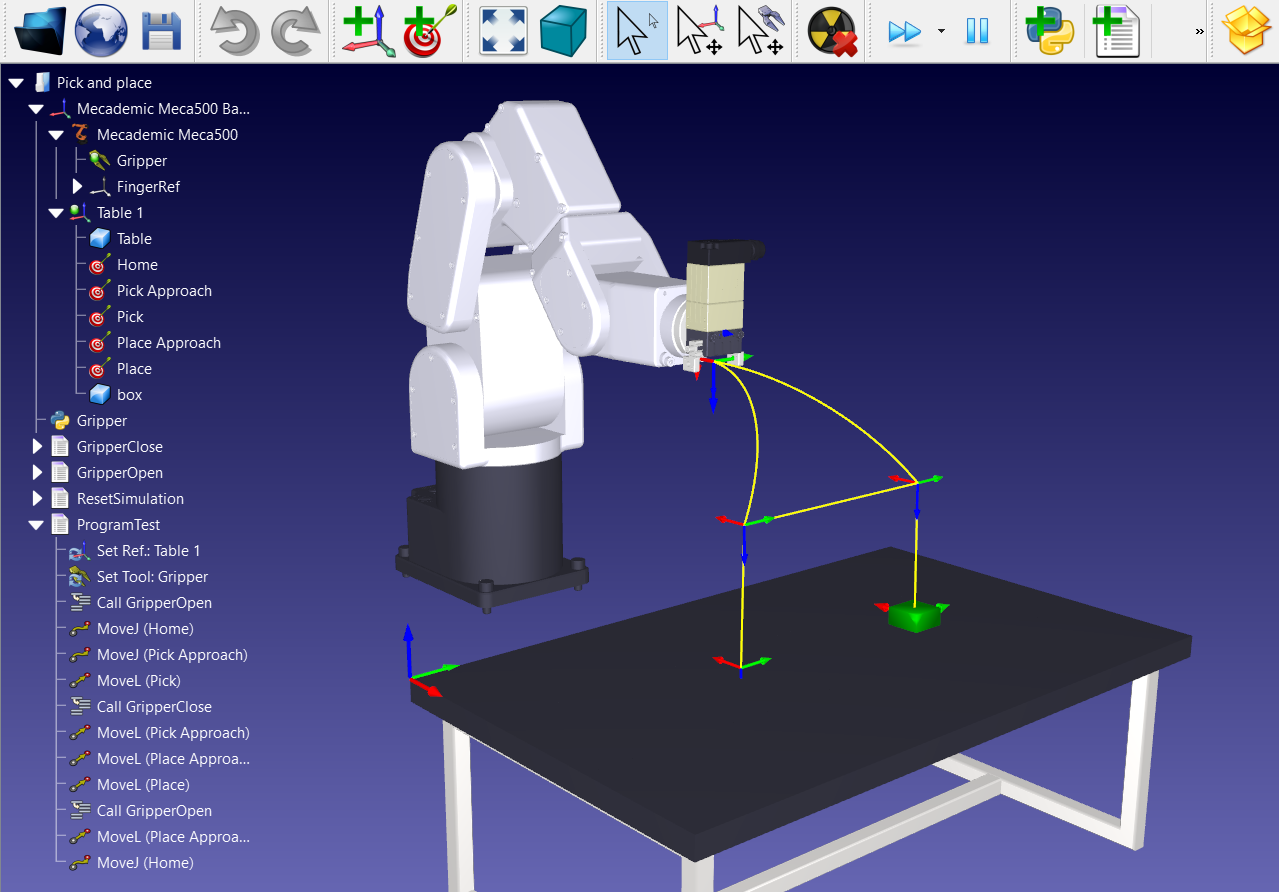Screen dimensions: 1279x892
Task: Expand the GripperClose program node
Action: click(37, 447)
